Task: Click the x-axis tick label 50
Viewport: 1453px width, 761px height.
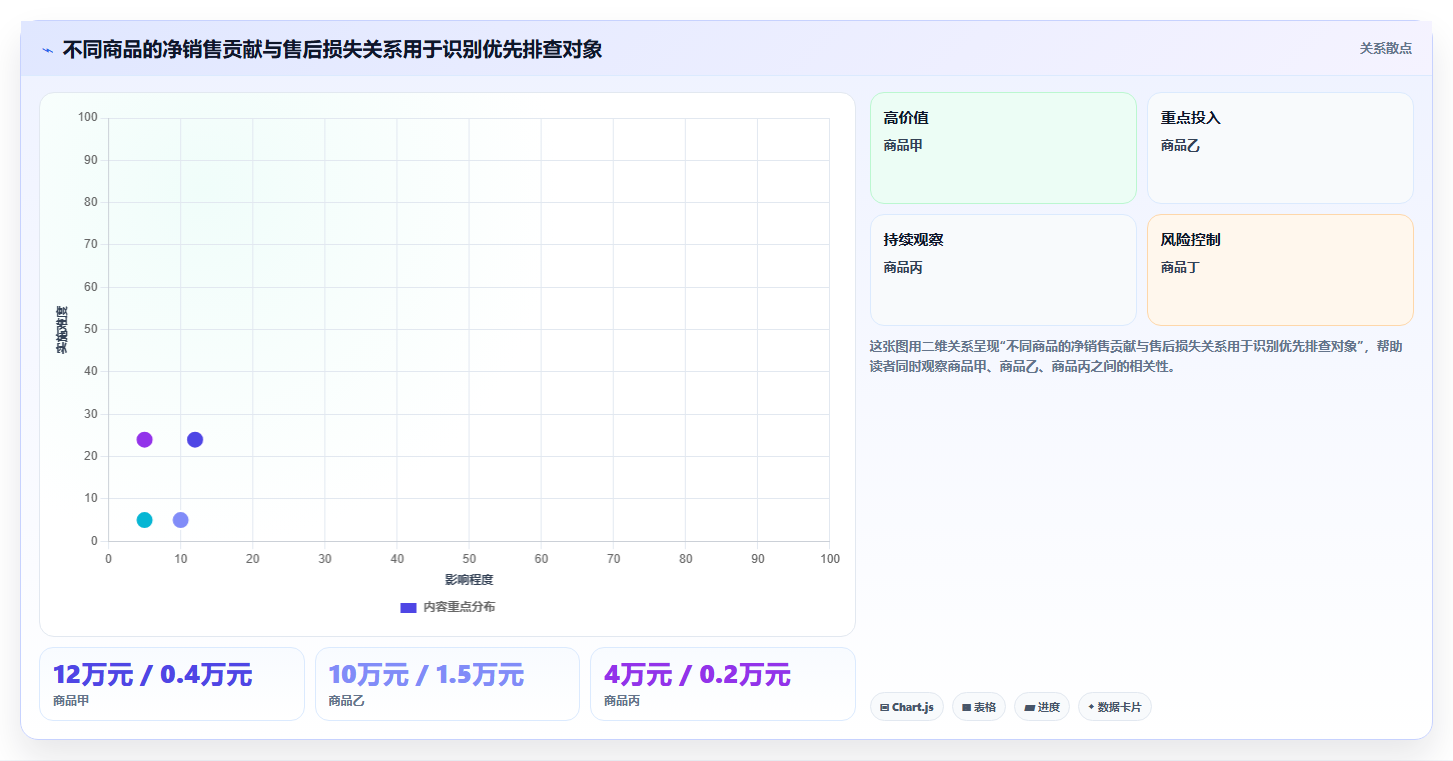Action: point(469,559)
